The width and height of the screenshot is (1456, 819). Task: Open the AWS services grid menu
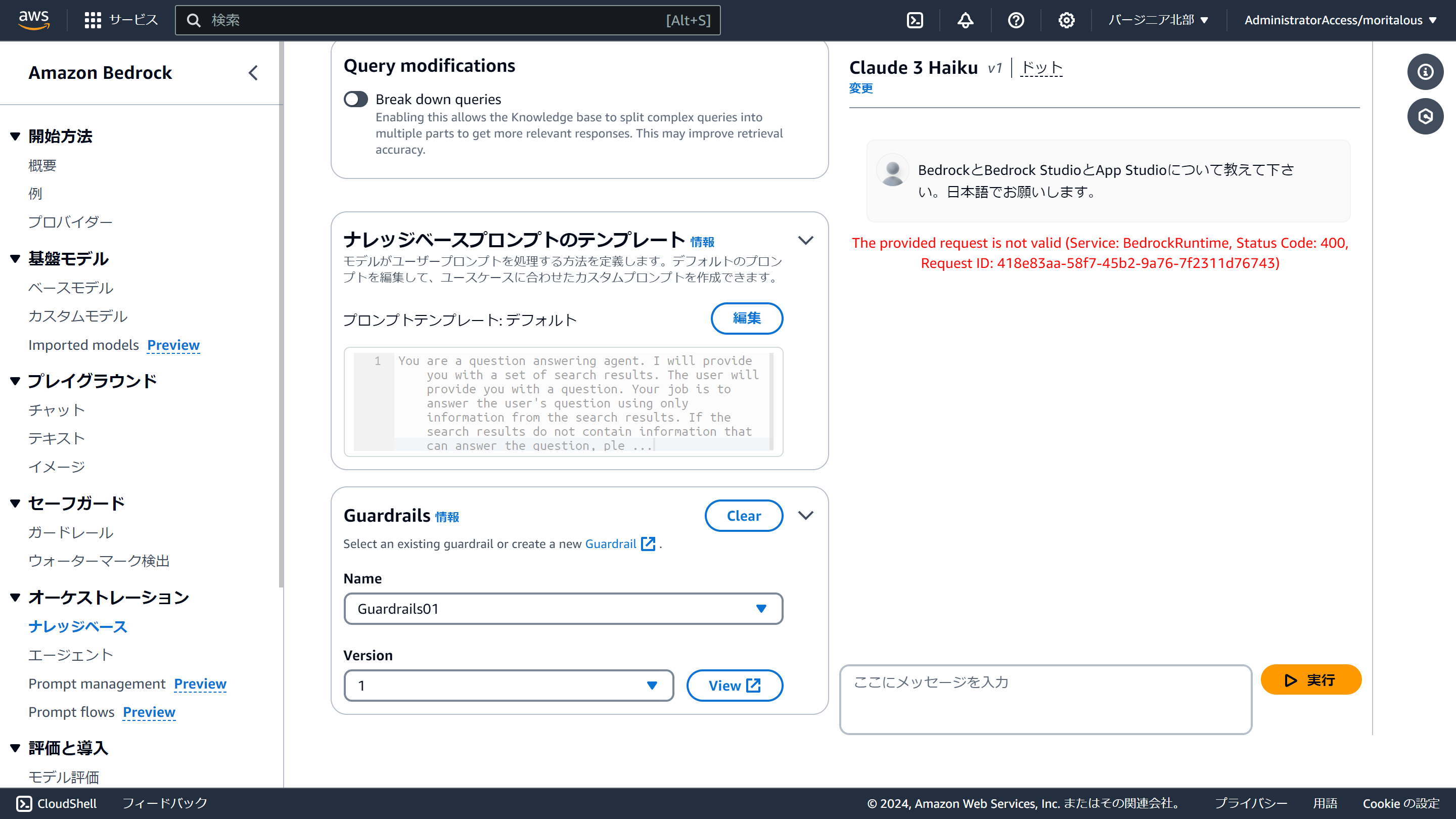[93, 20]
